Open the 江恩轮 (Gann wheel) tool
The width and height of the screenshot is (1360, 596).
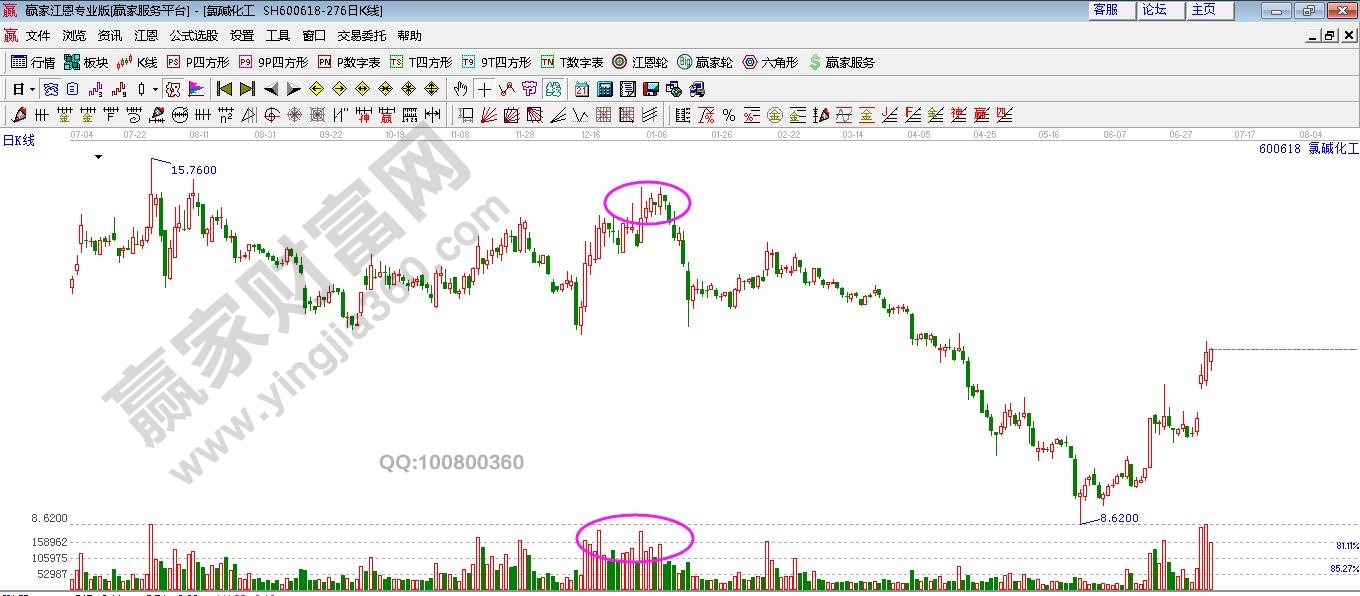click(640, 62)
